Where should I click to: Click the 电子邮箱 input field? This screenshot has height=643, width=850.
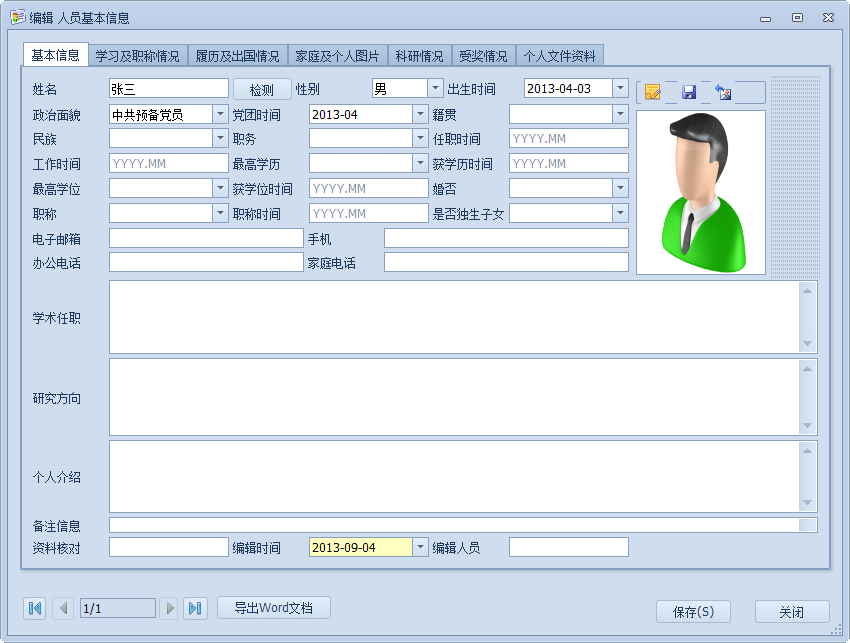click(x=206, y=238)
